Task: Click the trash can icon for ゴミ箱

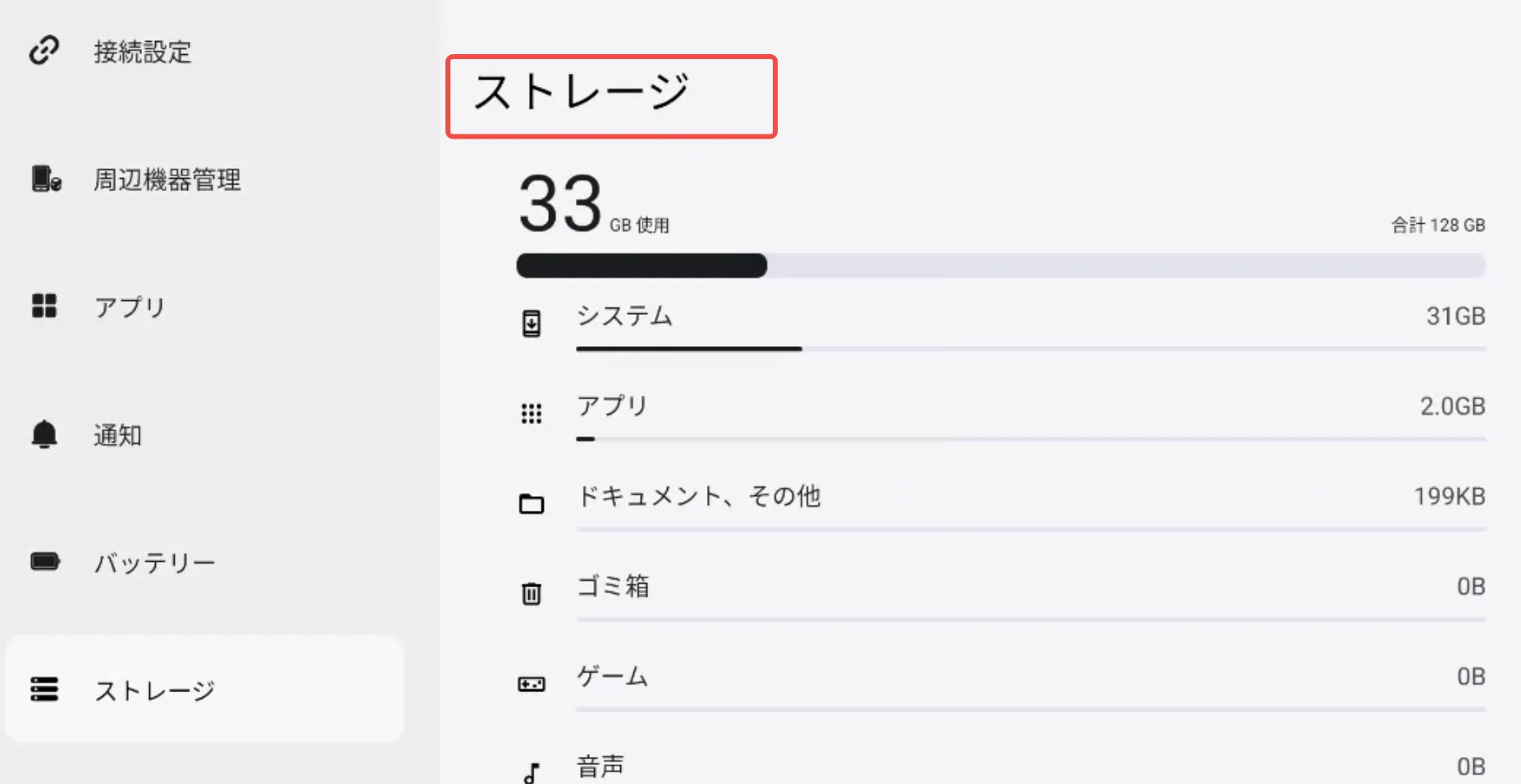Action: click(532, 593)
